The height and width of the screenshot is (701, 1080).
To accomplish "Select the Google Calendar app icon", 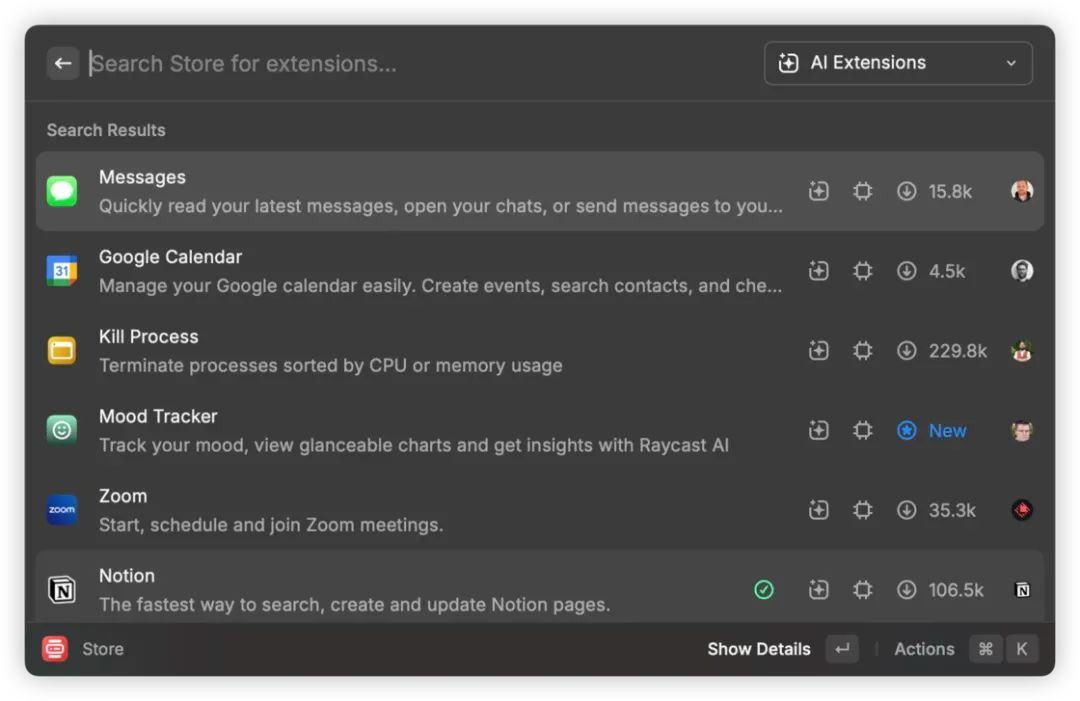I will [x=62, y=271].
